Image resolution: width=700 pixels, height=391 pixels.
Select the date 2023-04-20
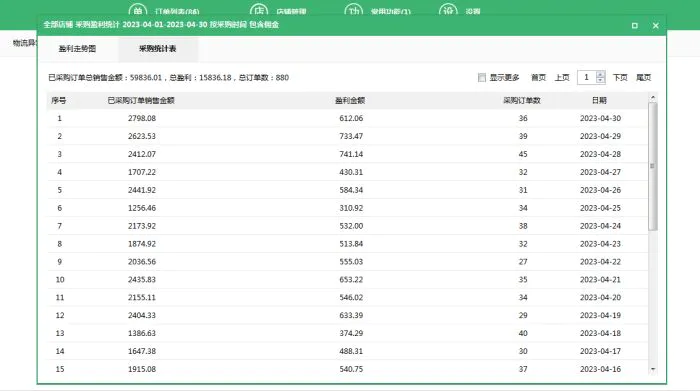[600, 297]
